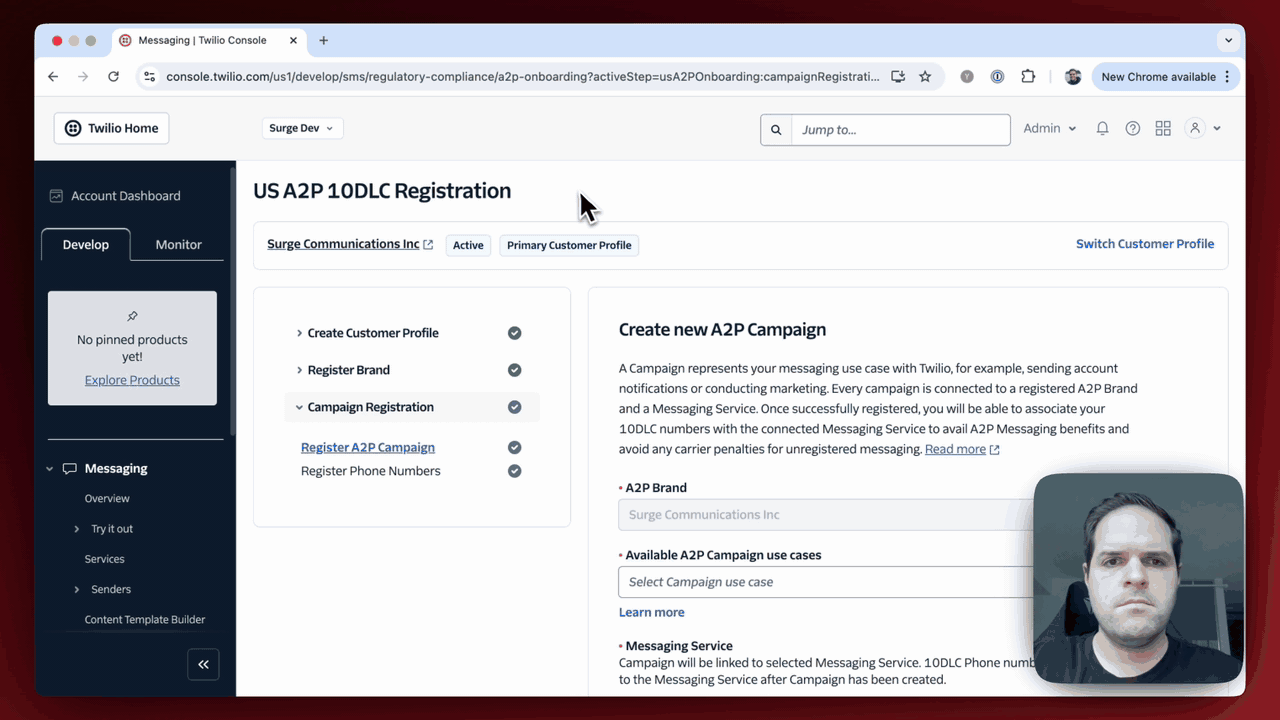1280x720 pixels.
Task: Click the notifications bell icon
Action: coord(1102,129)
